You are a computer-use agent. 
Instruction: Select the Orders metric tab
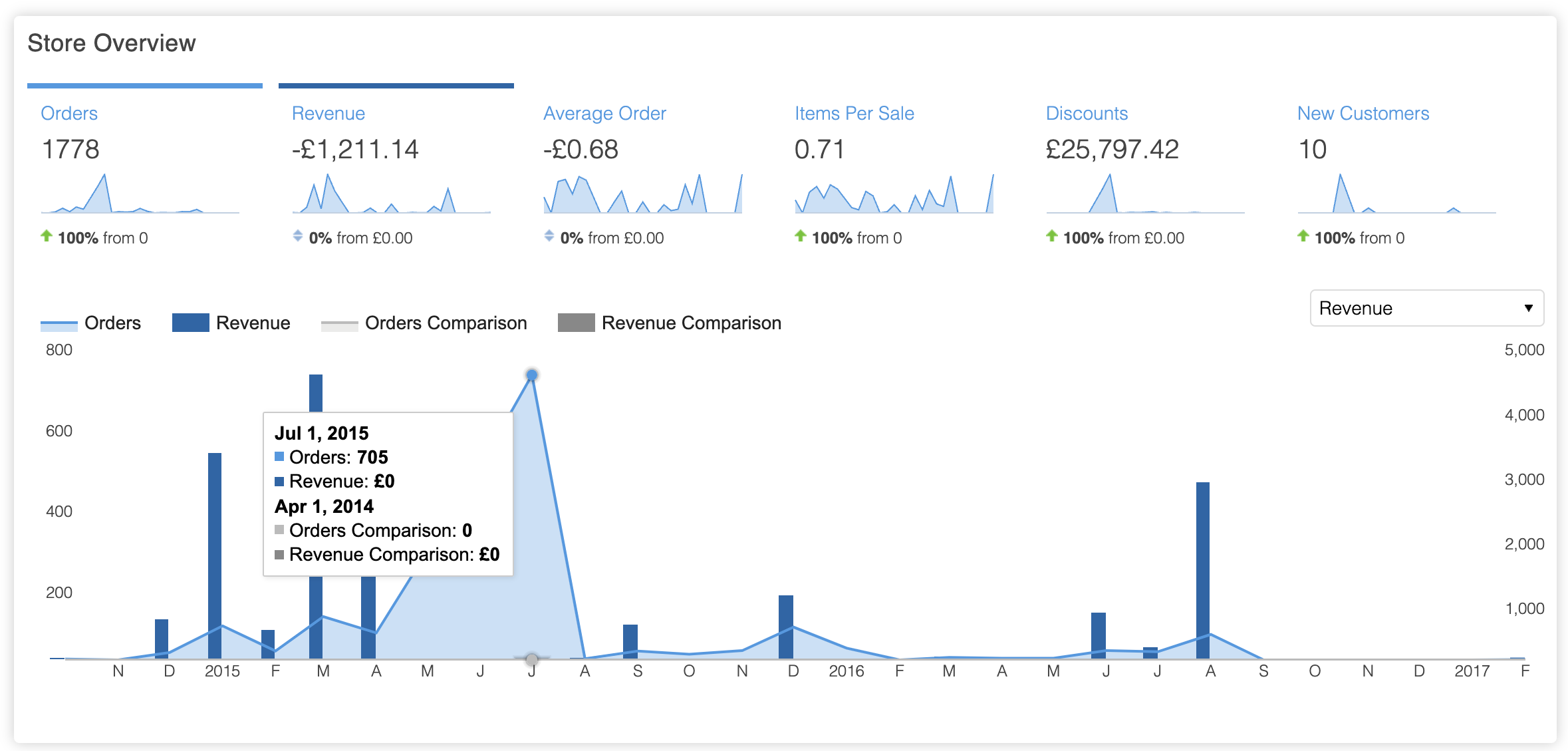coord(69,114)
